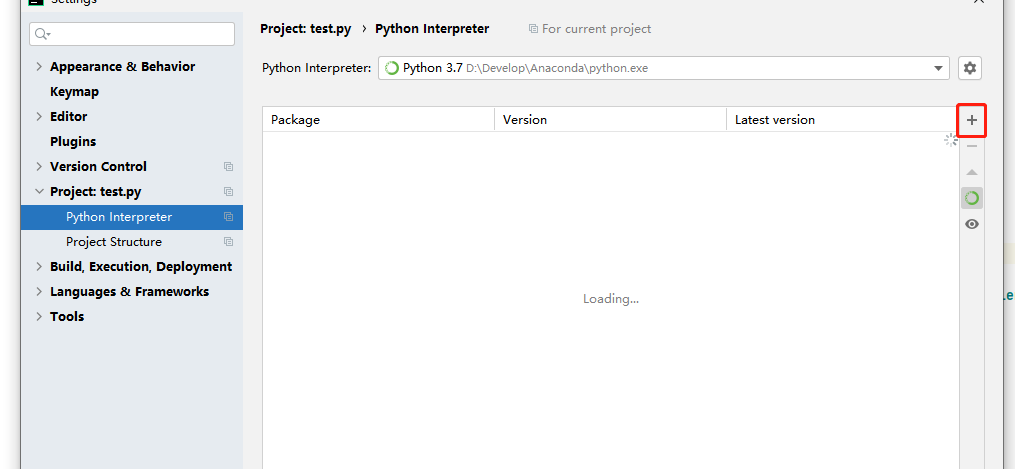Click the 'For current project' label
1015x469 pixels.
pos(597,29)
